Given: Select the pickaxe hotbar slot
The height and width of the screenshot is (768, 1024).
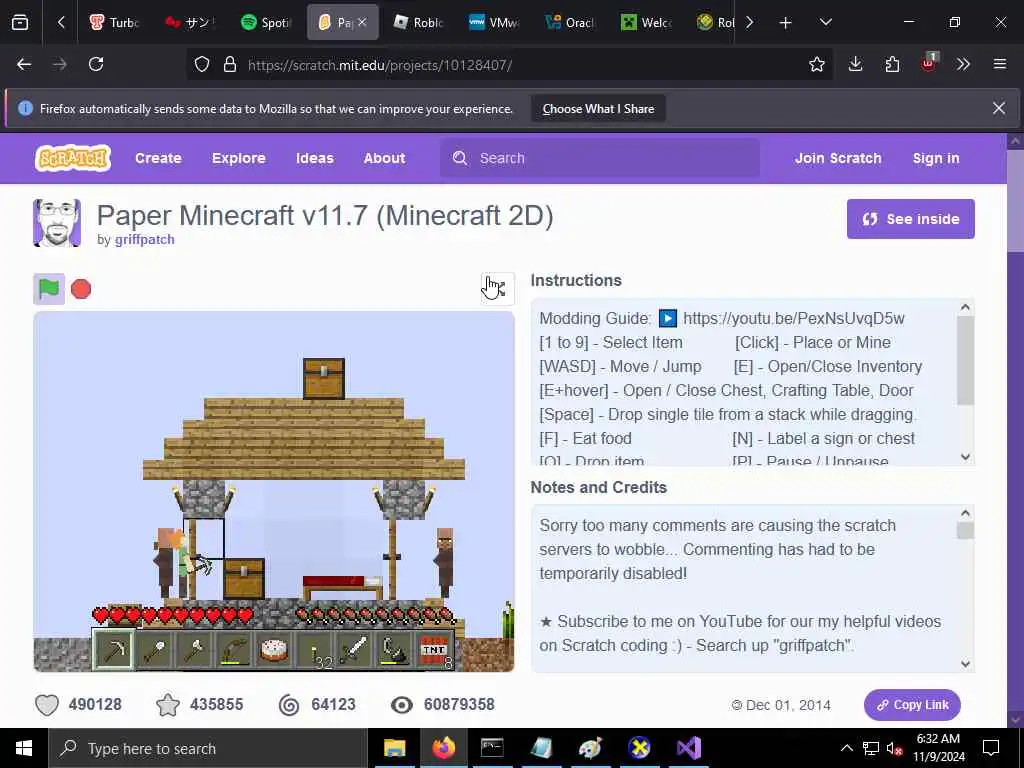Looking at the screenshot, I should coord(114,650).
